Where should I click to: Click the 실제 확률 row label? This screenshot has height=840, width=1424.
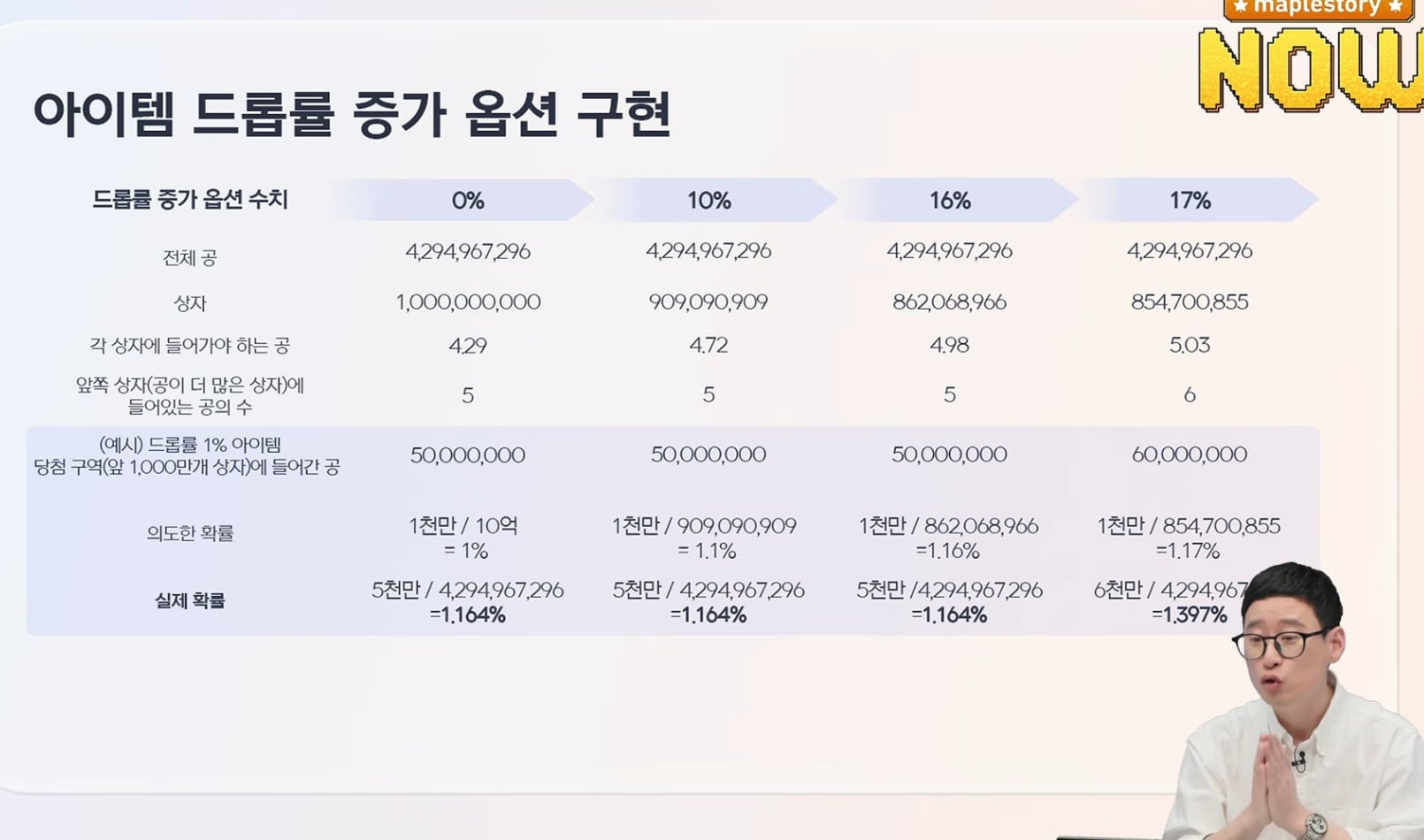click(x=190, y=601)
